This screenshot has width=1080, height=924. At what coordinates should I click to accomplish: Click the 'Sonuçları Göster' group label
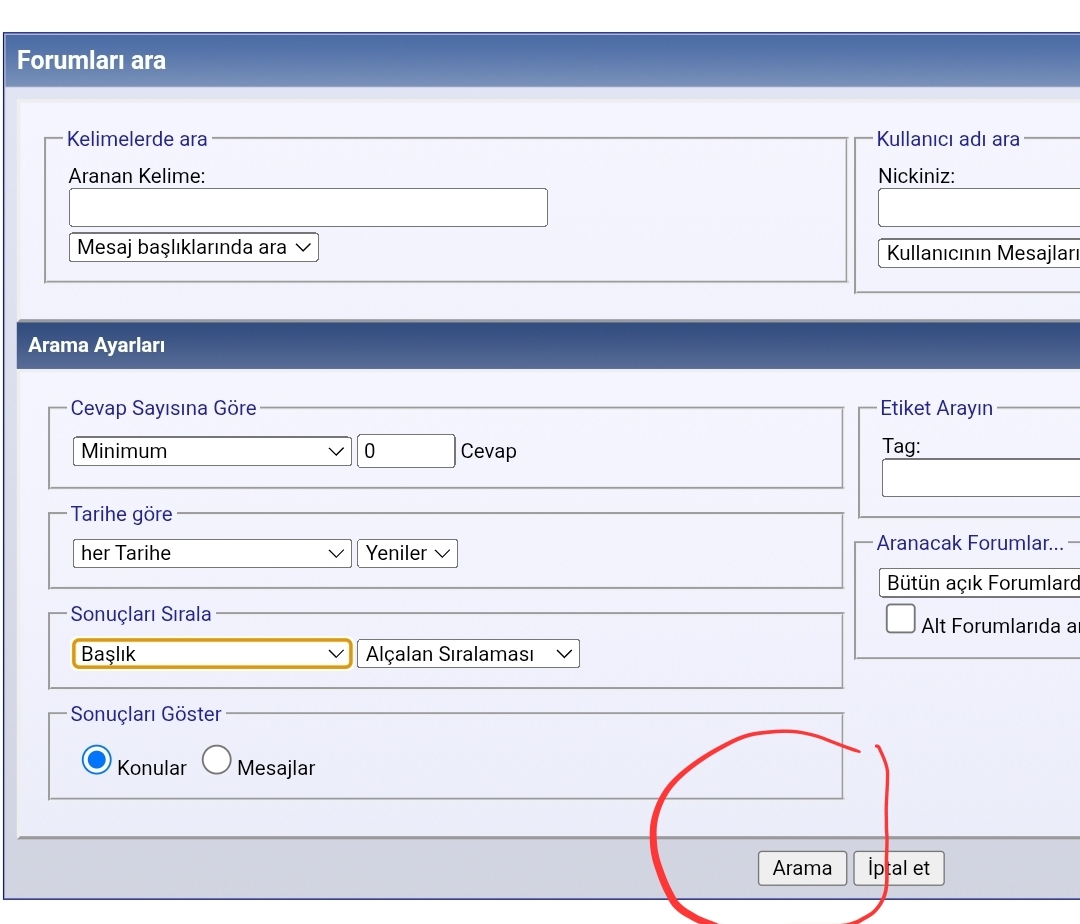pos(146,714)
